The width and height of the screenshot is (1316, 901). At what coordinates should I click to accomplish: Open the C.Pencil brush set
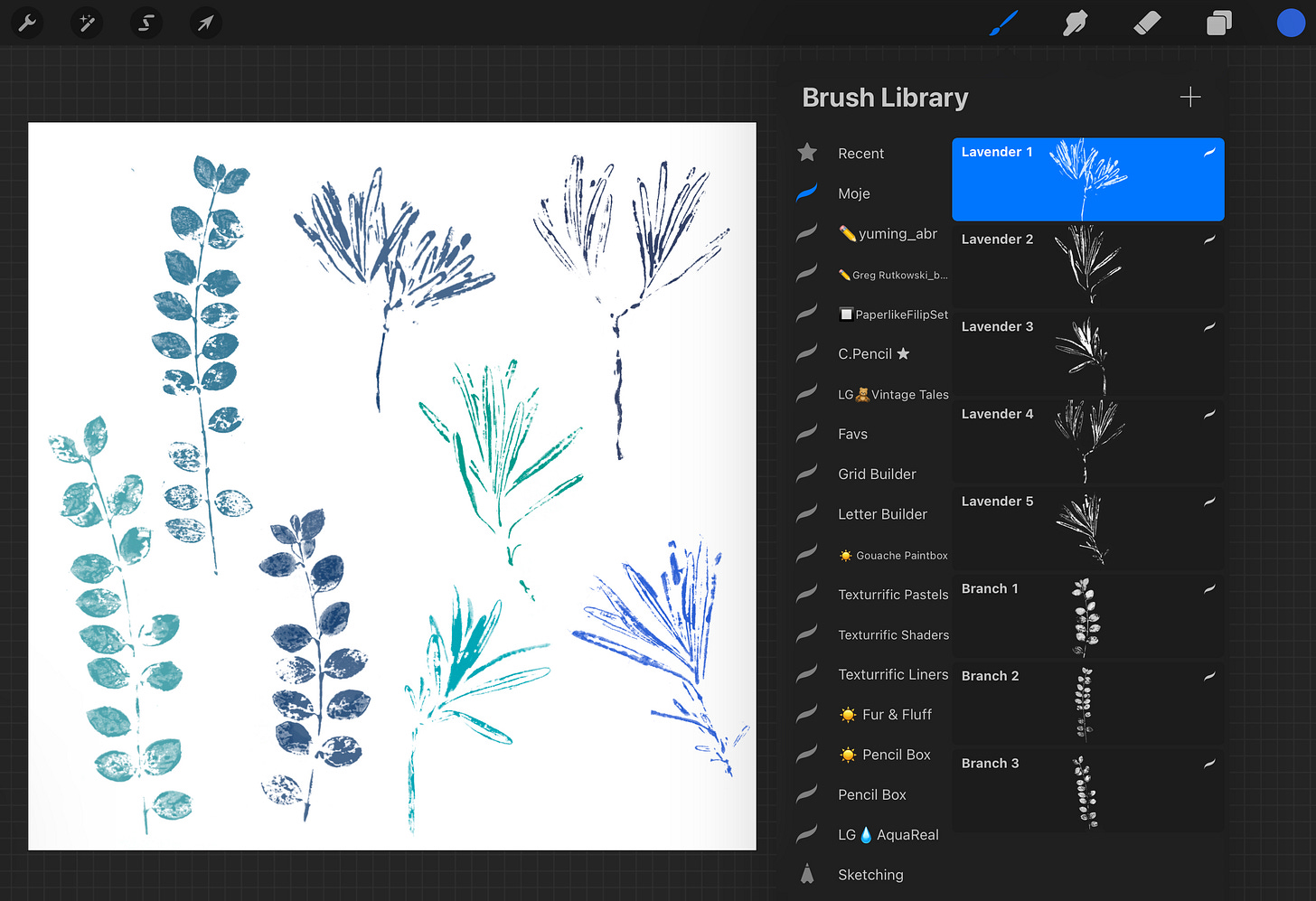coord(874,354)
